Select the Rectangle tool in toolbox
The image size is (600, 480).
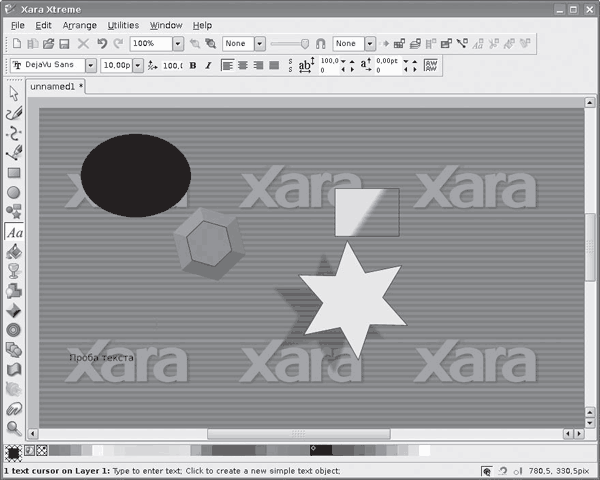(x=14, y=172)
